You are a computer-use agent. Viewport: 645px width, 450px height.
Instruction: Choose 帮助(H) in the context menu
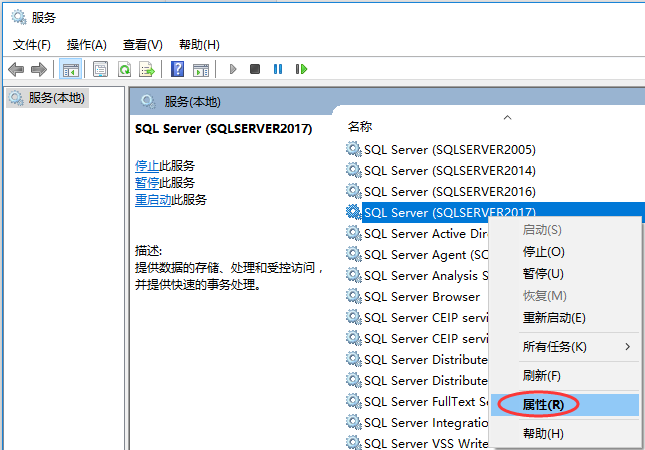(x=565, y=434)
